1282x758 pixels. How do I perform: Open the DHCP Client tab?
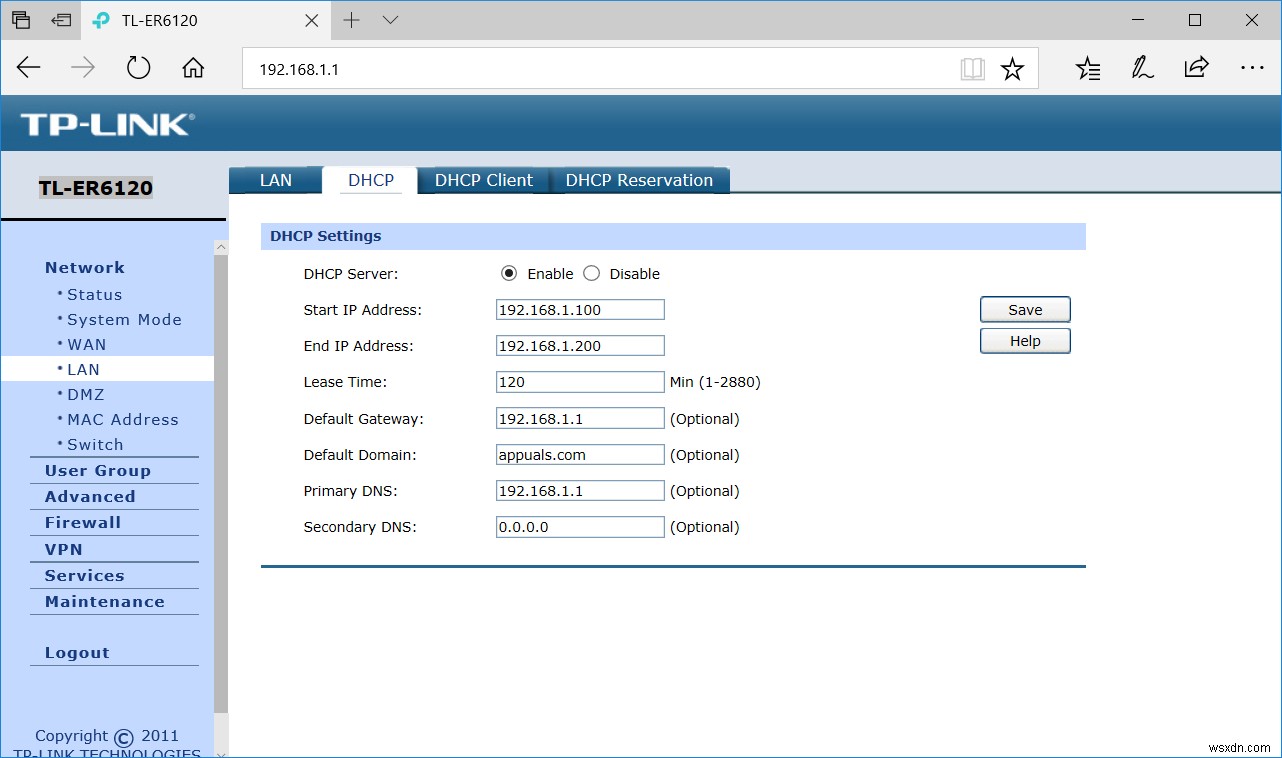pyautogui.click(x=484, y=180)
